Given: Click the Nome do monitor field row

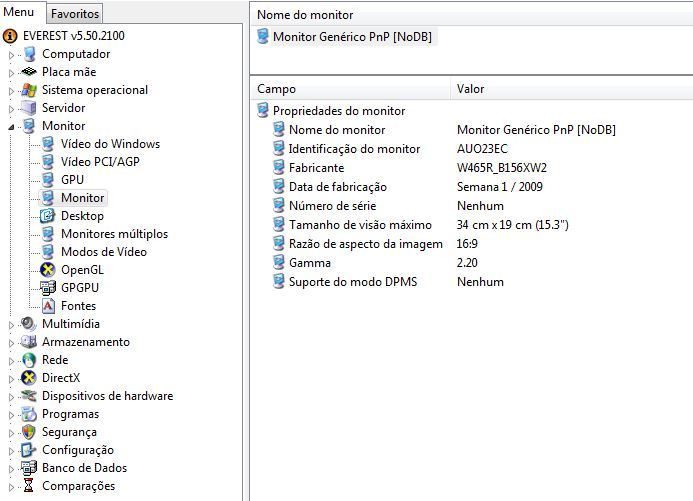Looking at the screenshot, I should 337,130.
